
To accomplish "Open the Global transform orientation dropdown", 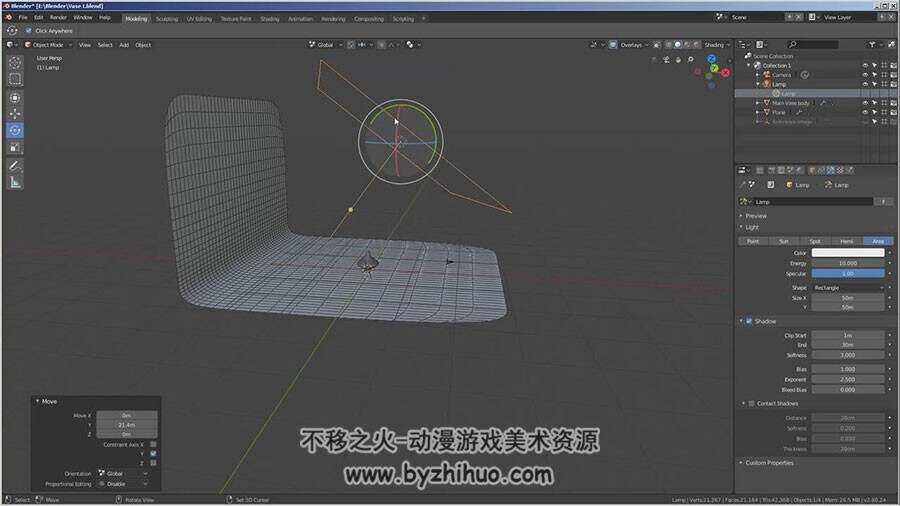I will tap(325, 44).
